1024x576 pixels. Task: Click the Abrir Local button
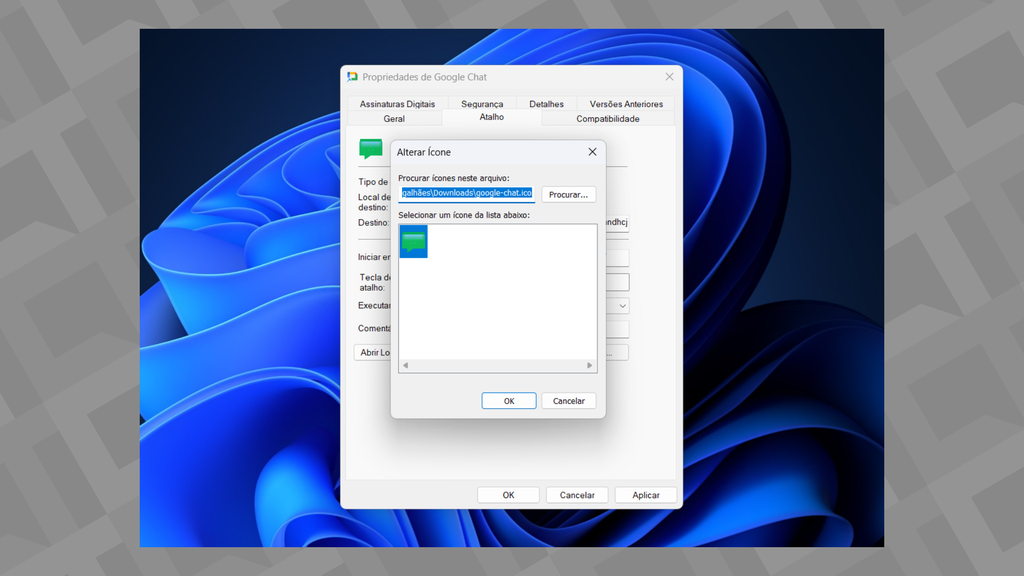pos(372,353)
